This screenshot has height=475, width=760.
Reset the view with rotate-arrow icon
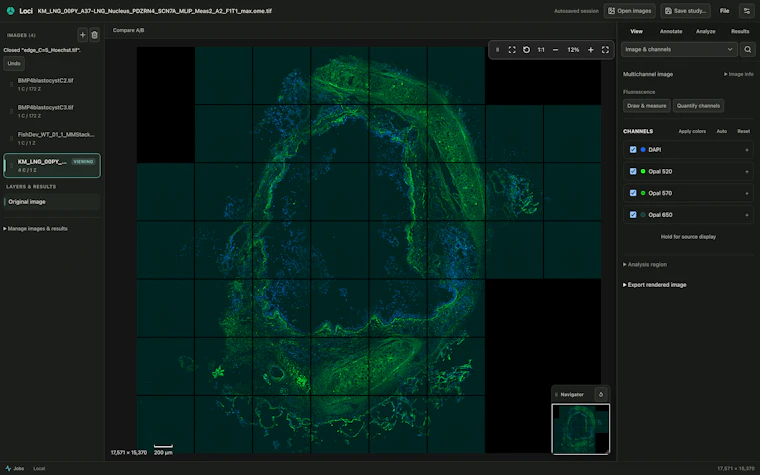tap(526, 49)
